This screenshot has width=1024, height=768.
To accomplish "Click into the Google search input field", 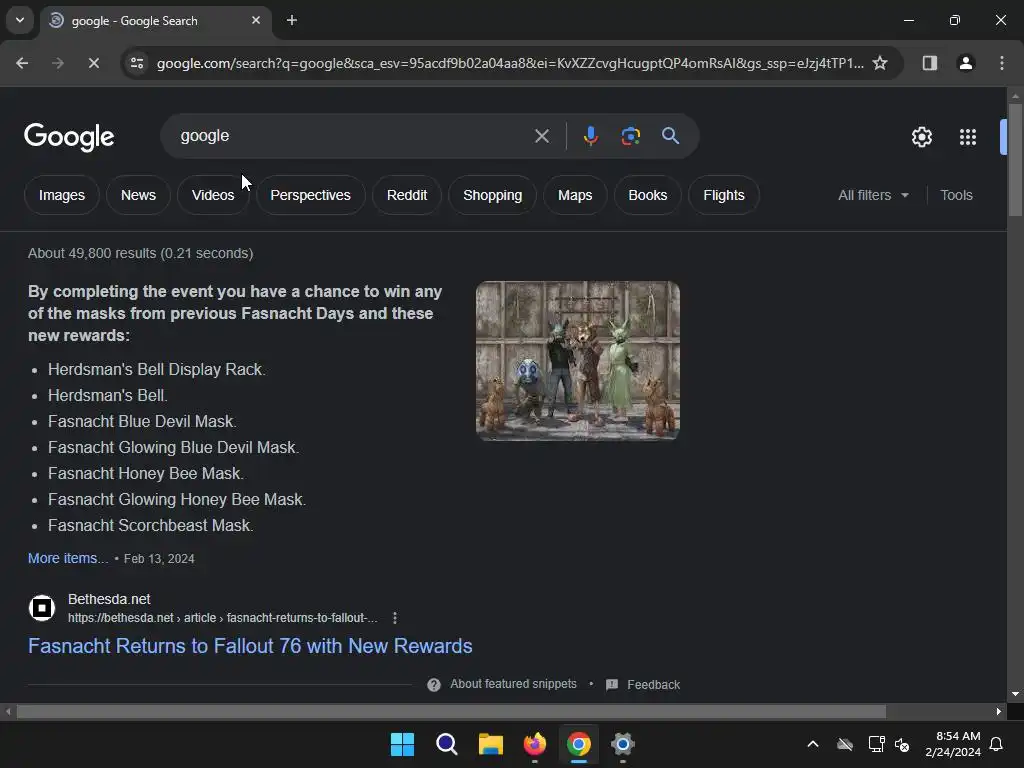I will (x=353, y=136).
